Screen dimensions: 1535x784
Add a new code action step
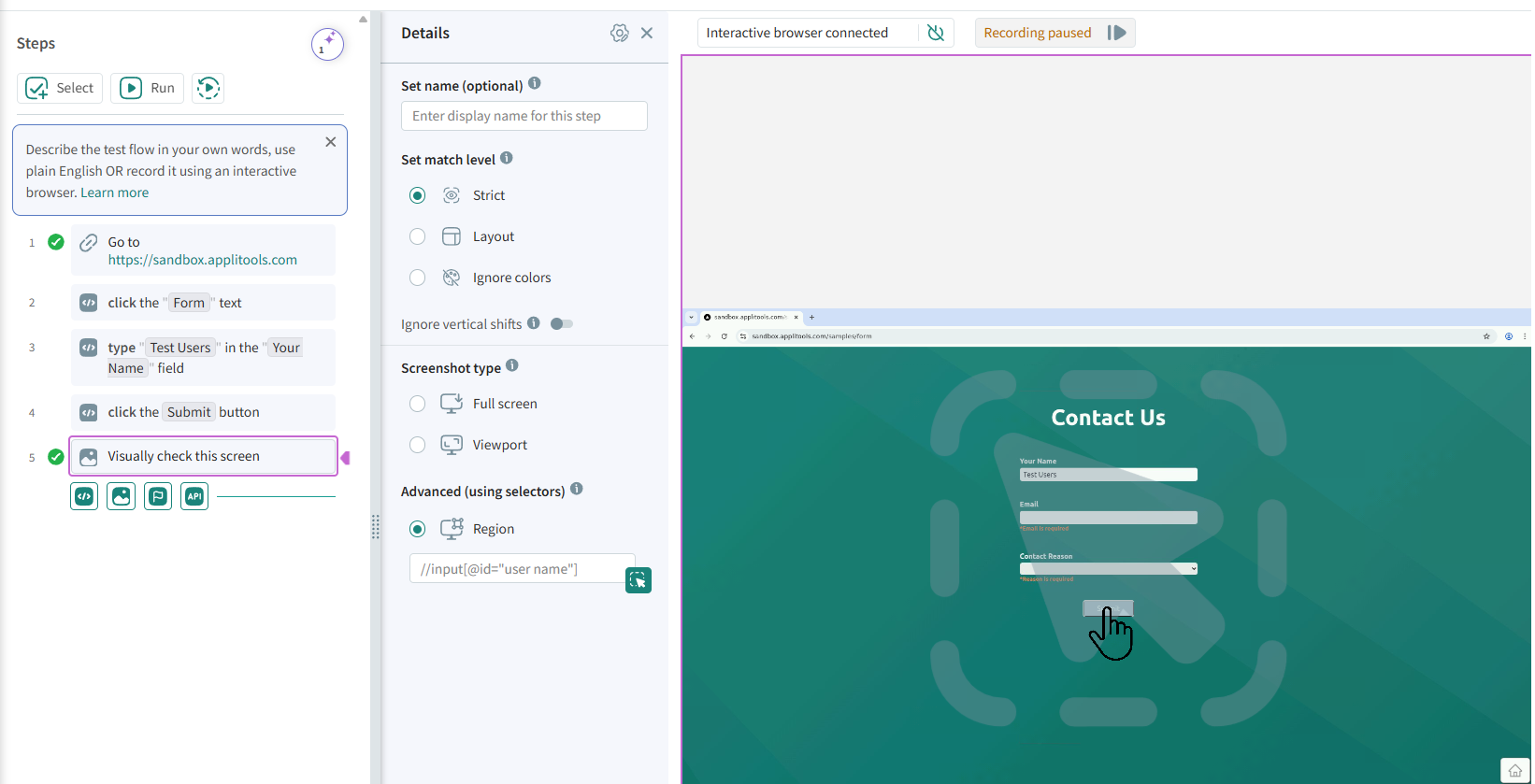coord(84,496)
